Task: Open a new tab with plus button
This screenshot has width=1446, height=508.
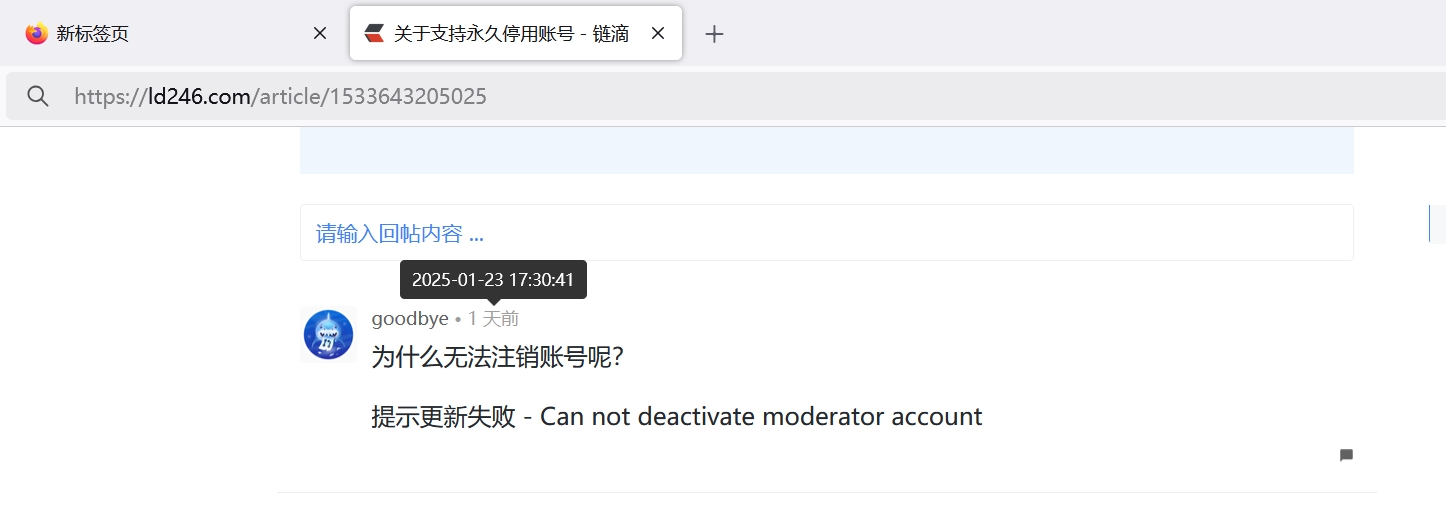Action: [x=713, y=34]
